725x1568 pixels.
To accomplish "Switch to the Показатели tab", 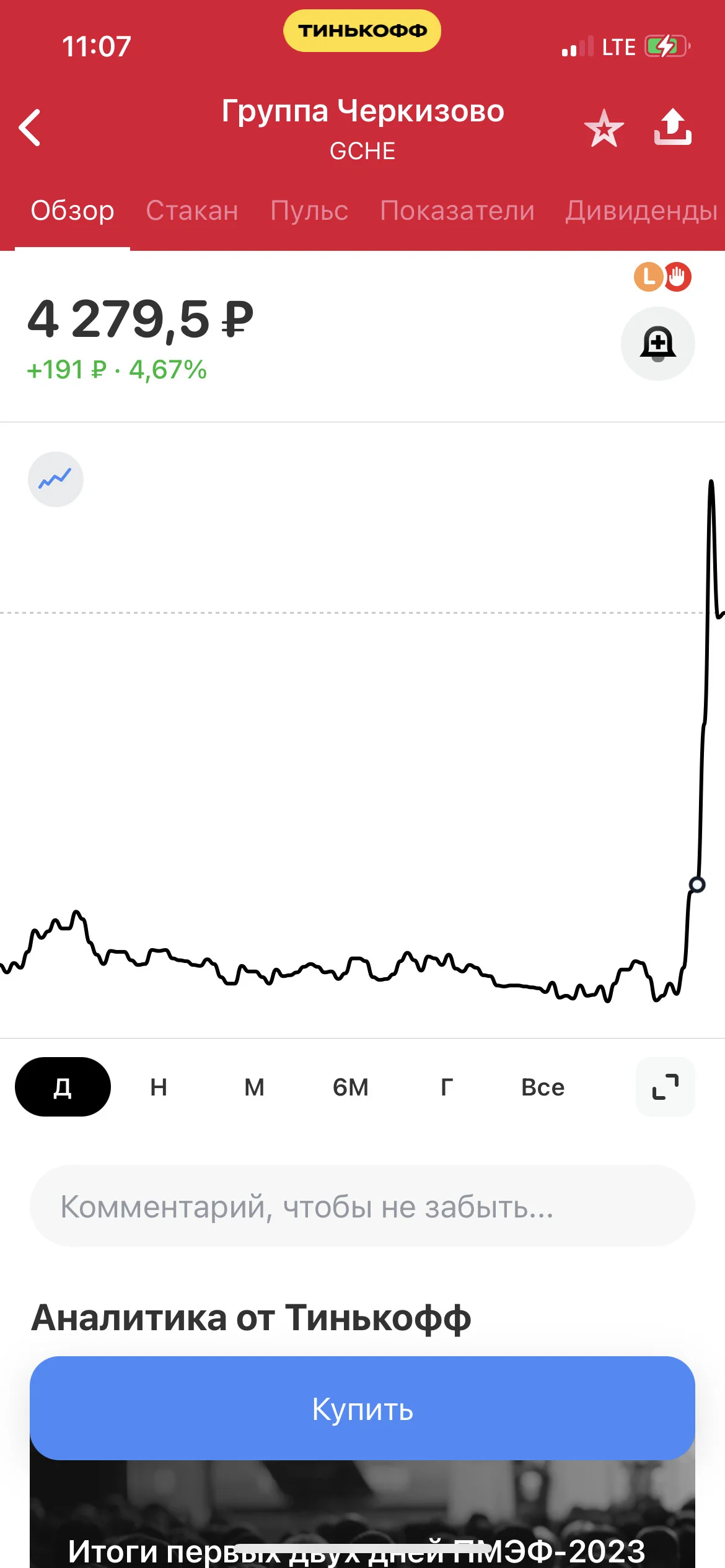I will [x=457, y=211].
